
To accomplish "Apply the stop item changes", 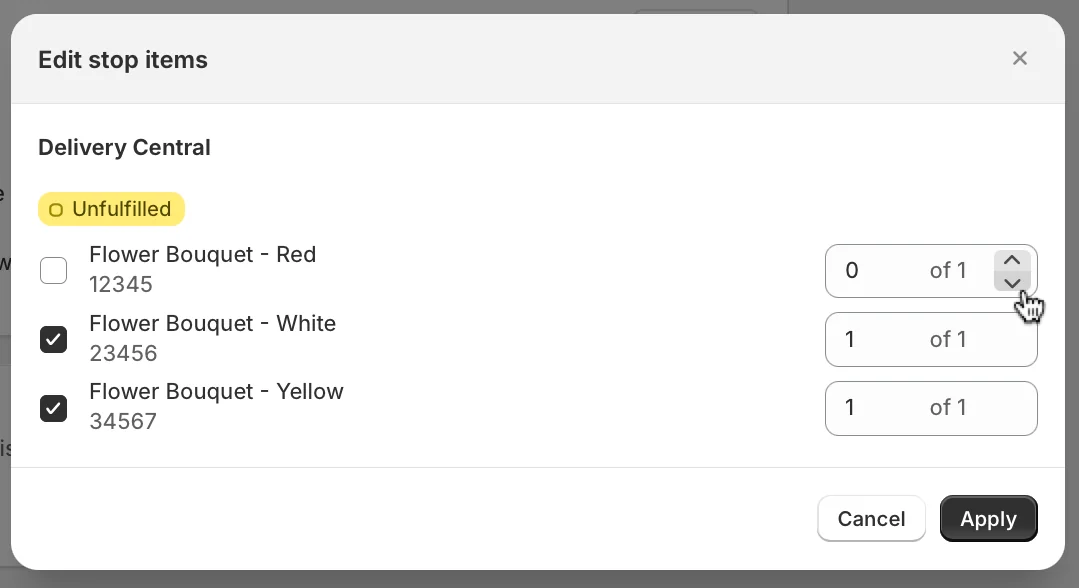I will (989, 518).
